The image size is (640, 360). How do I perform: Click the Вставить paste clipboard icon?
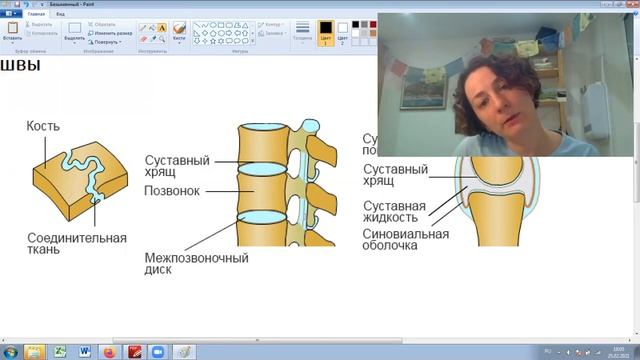(13, 27)
